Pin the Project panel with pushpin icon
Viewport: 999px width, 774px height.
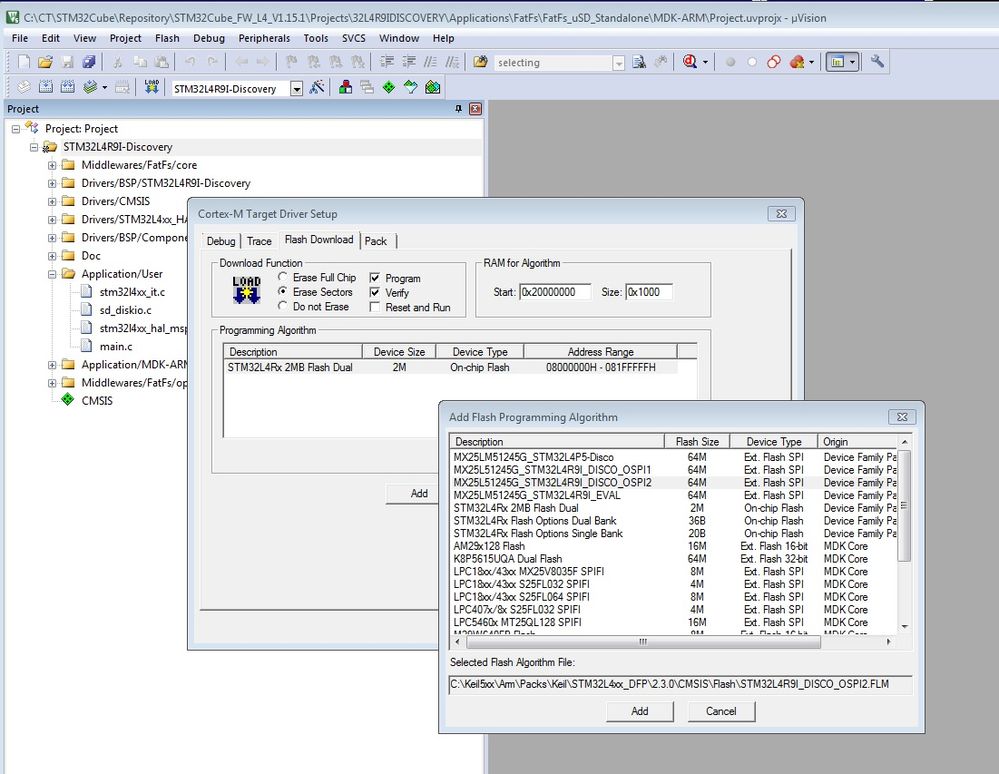pos(458,109)
